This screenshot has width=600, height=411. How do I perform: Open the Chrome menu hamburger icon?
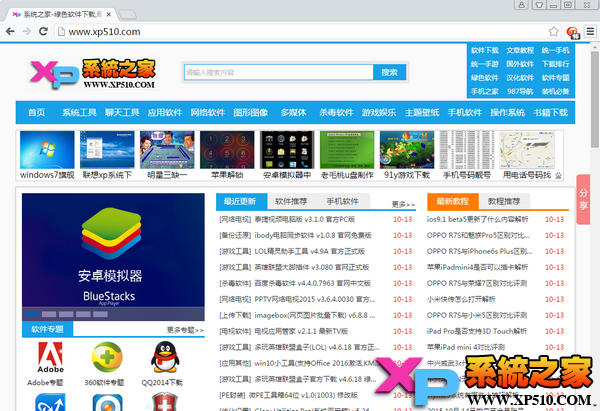point(590,31)
